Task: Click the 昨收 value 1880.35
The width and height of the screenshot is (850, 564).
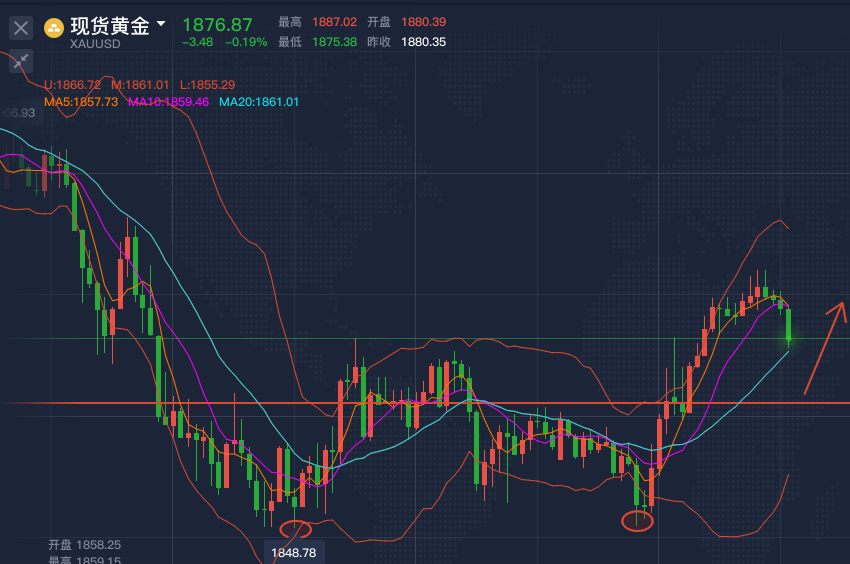Action: tap(423, 42)
